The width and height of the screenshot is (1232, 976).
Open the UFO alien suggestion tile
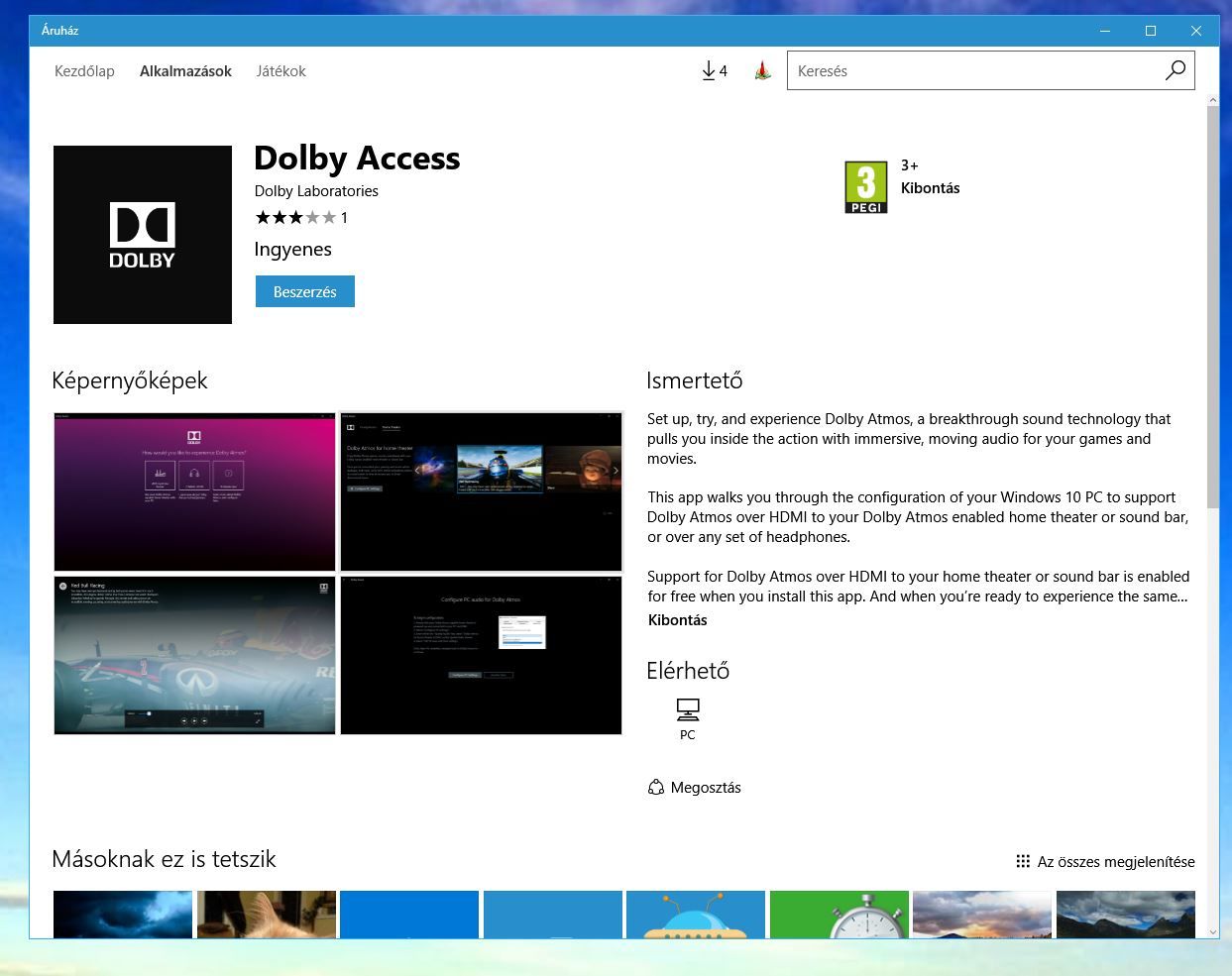point(696,914)
